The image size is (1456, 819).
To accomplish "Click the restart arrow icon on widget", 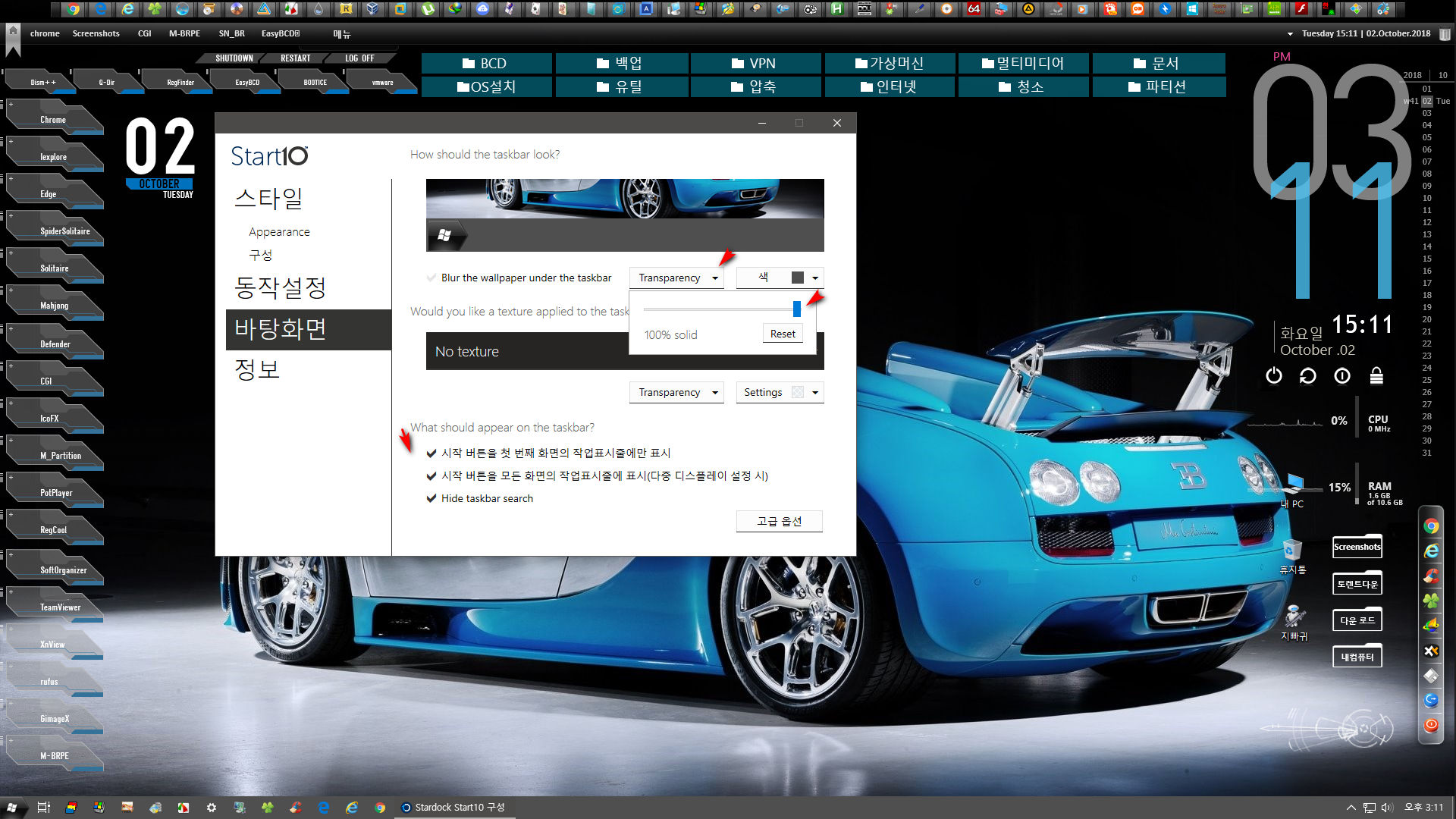I will [1307, 375].
